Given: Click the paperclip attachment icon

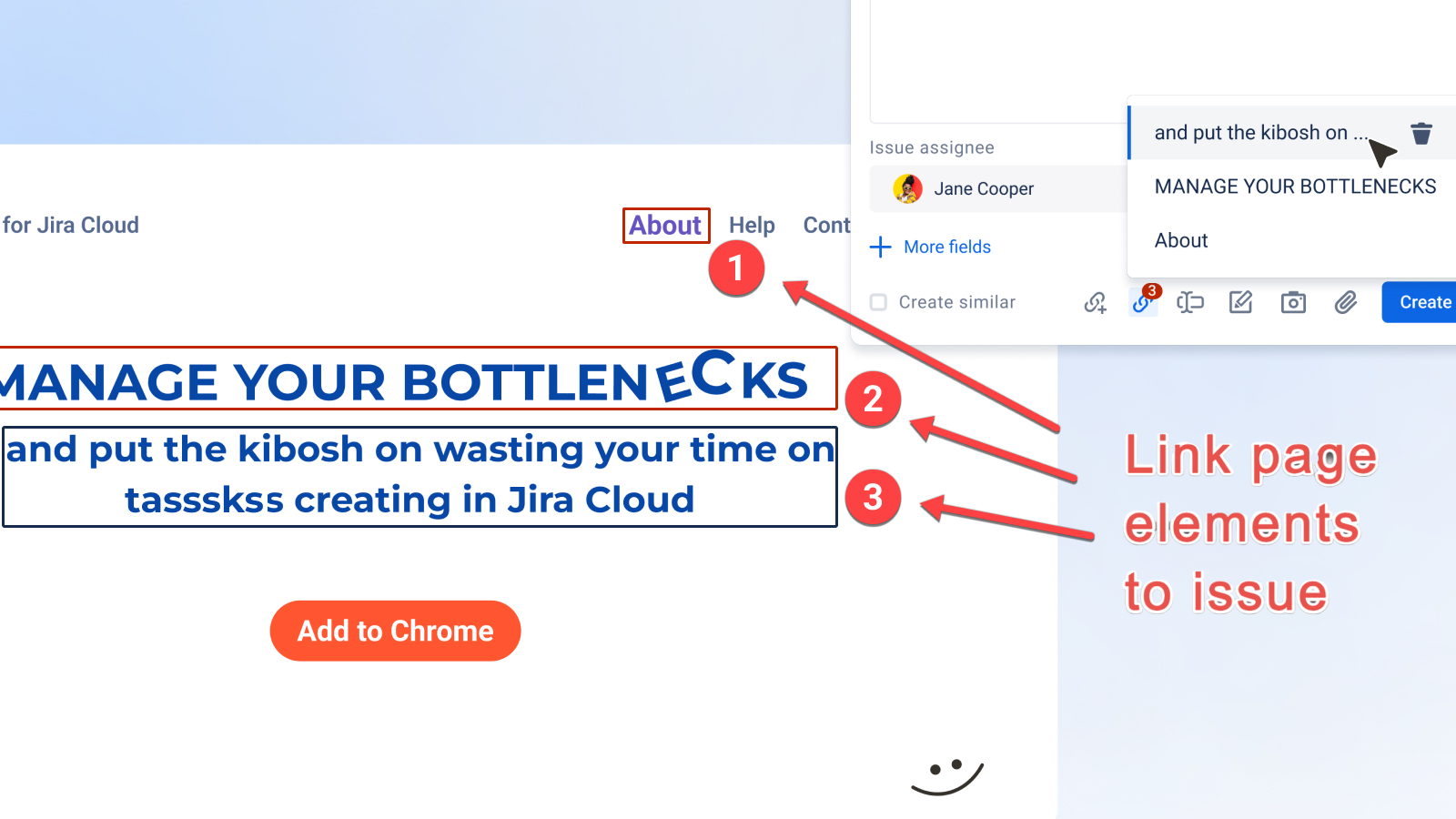Looking at the screenshot, I should coord(1346,302).
